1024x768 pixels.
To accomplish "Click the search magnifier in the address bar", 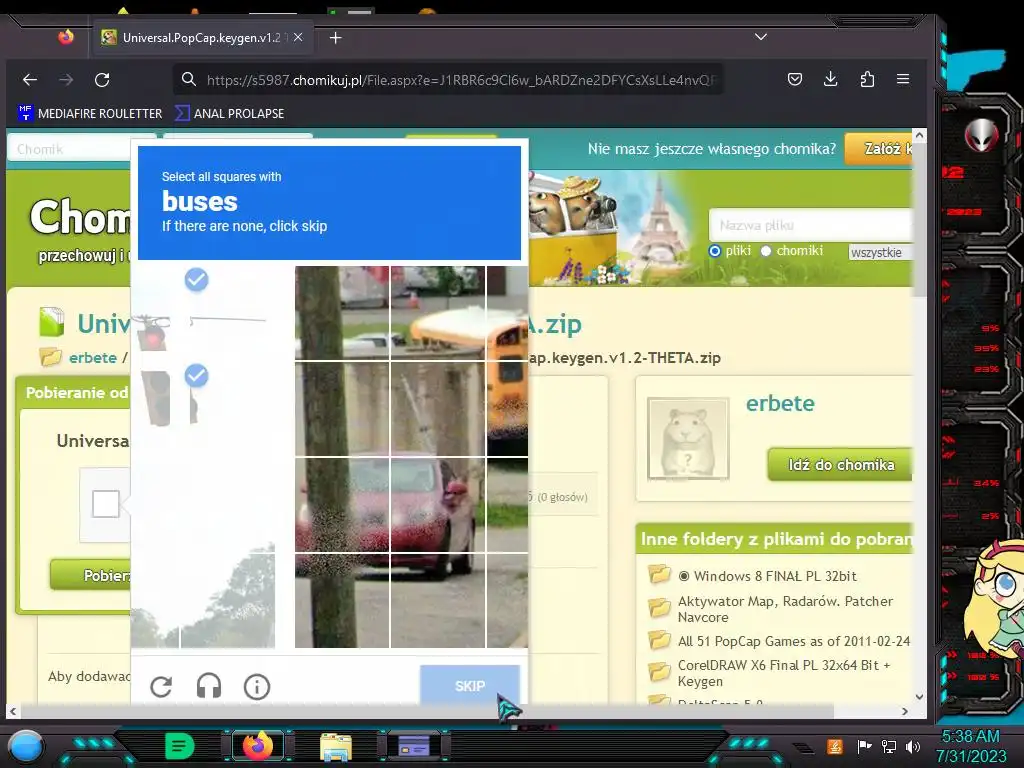I will point(189,80).
